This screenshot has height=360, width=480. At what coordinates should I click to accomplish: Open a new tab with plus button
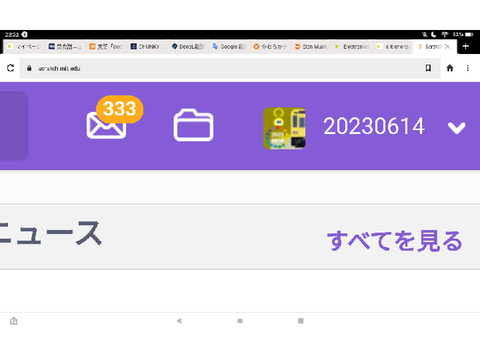[466, 46]
